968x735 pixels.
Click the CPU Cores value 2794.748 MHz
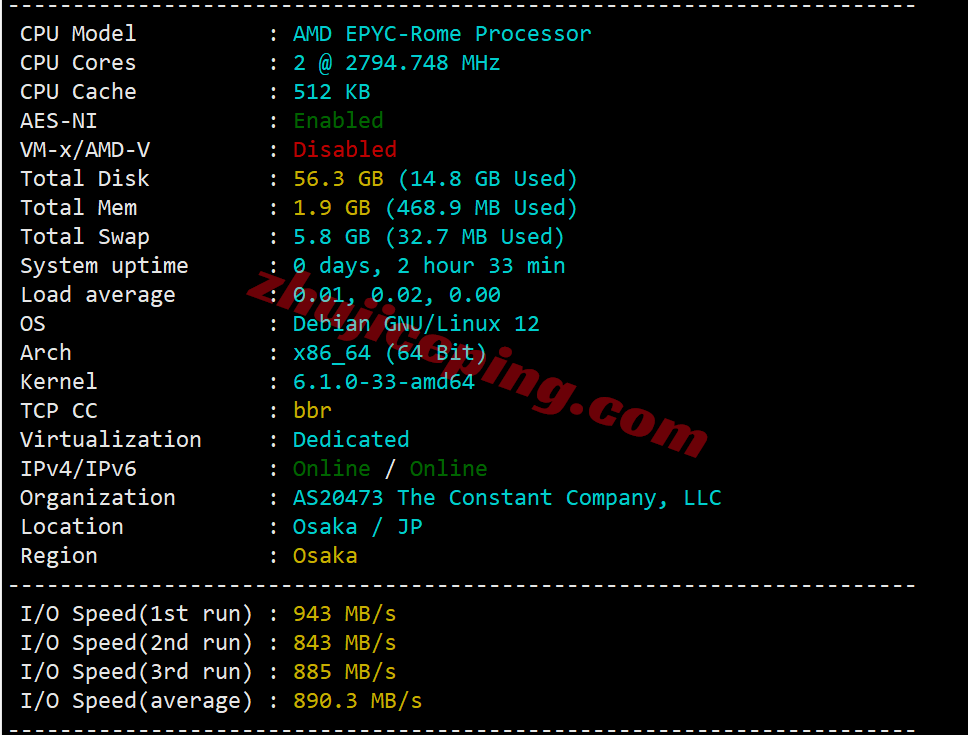pos(422,63)
